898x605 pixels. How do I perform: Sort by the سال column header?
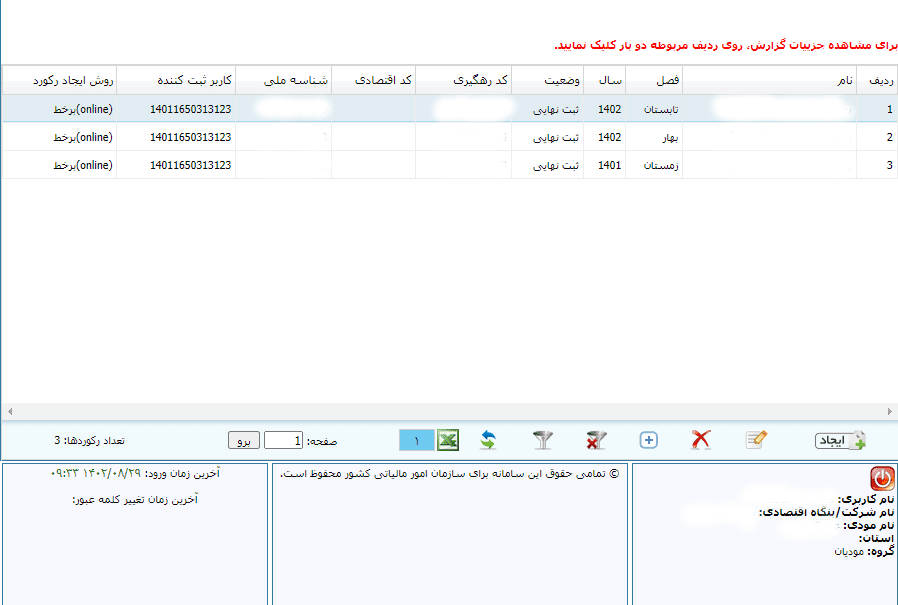click(x=610, y=80)
